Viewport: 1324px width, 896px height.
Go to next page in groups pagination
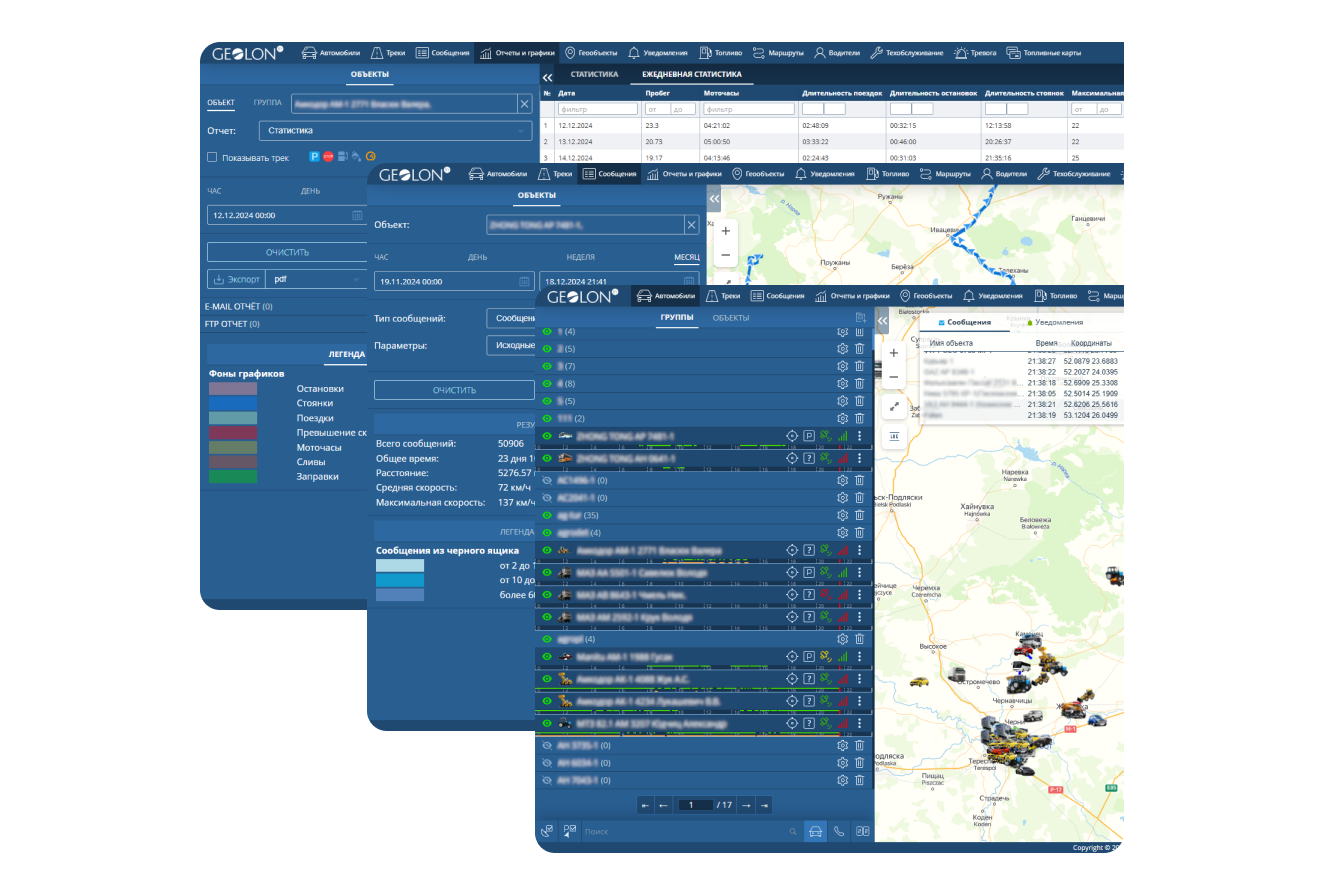coord(745,805)
